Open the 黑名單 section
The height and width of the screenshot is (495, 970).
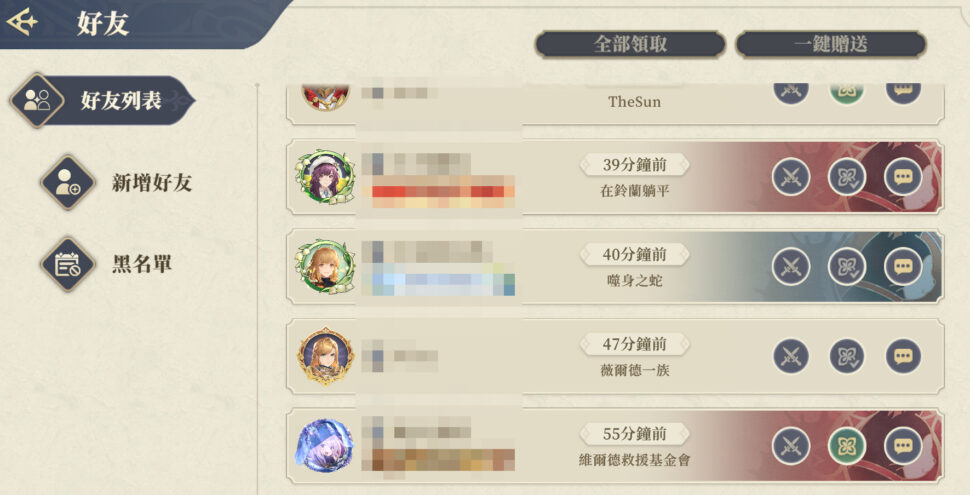[x=106, y=264]
